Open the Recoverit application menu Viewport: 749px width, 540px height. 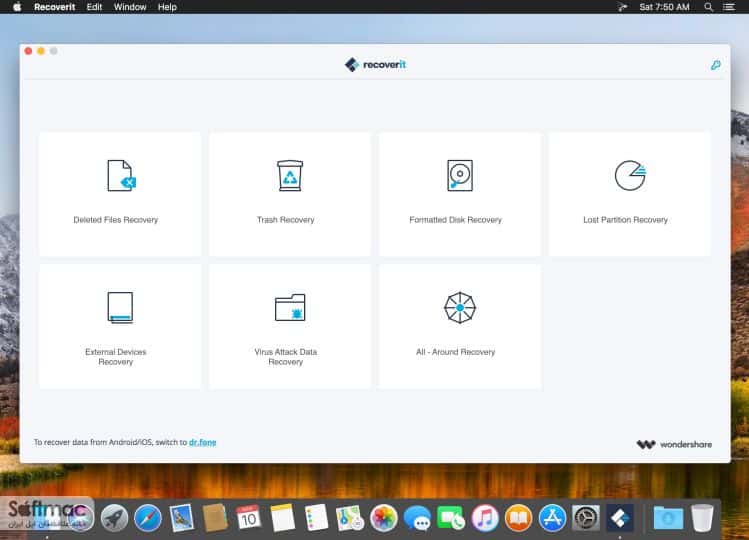click(54, 7)
